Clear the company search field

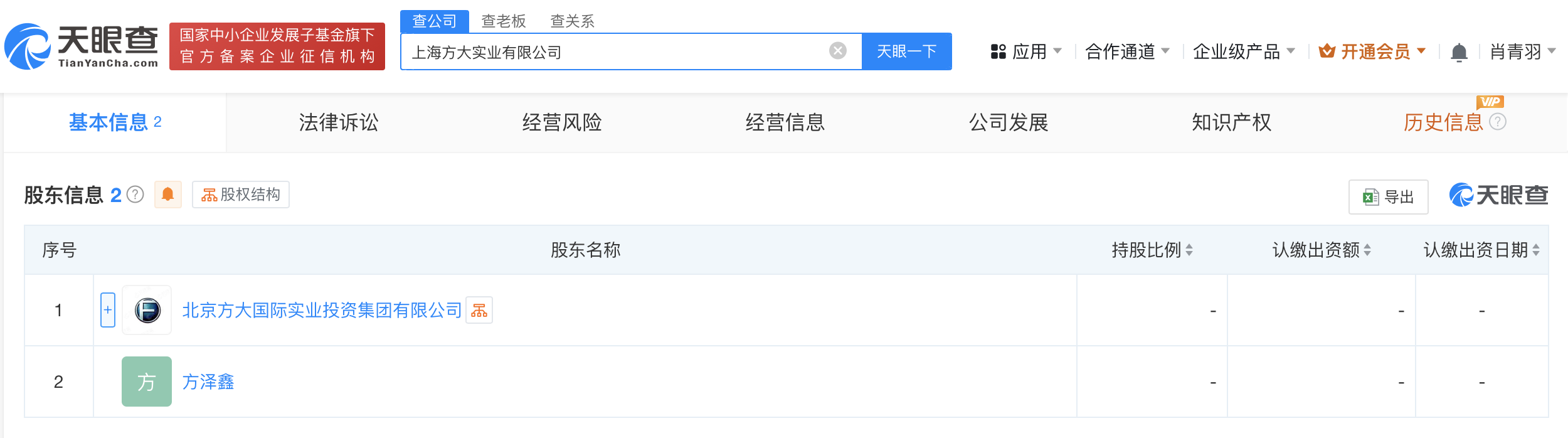click(x=837, y=51)
